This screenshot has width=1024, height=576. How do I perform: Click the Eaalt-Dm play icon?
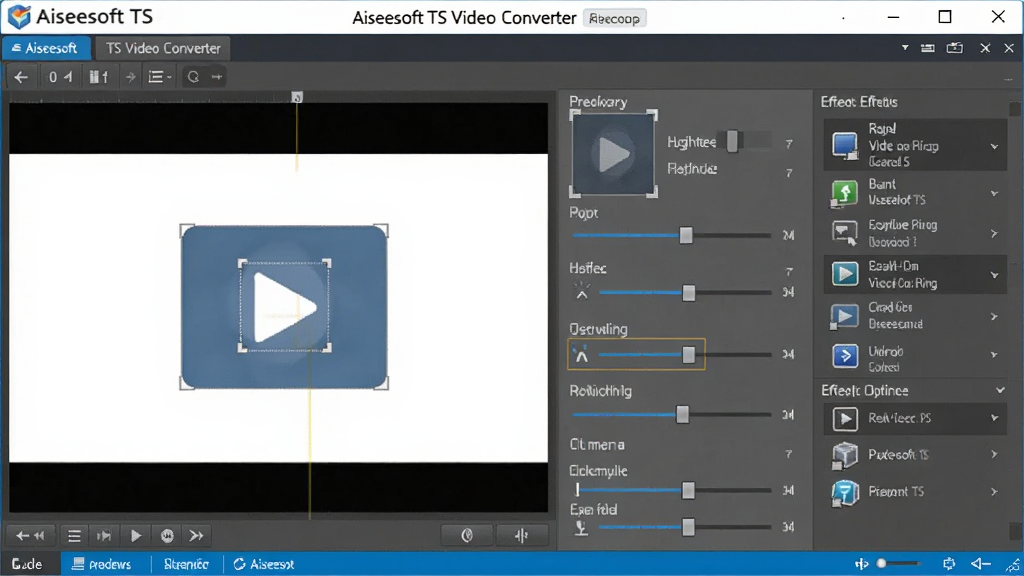tap(844, 274)
